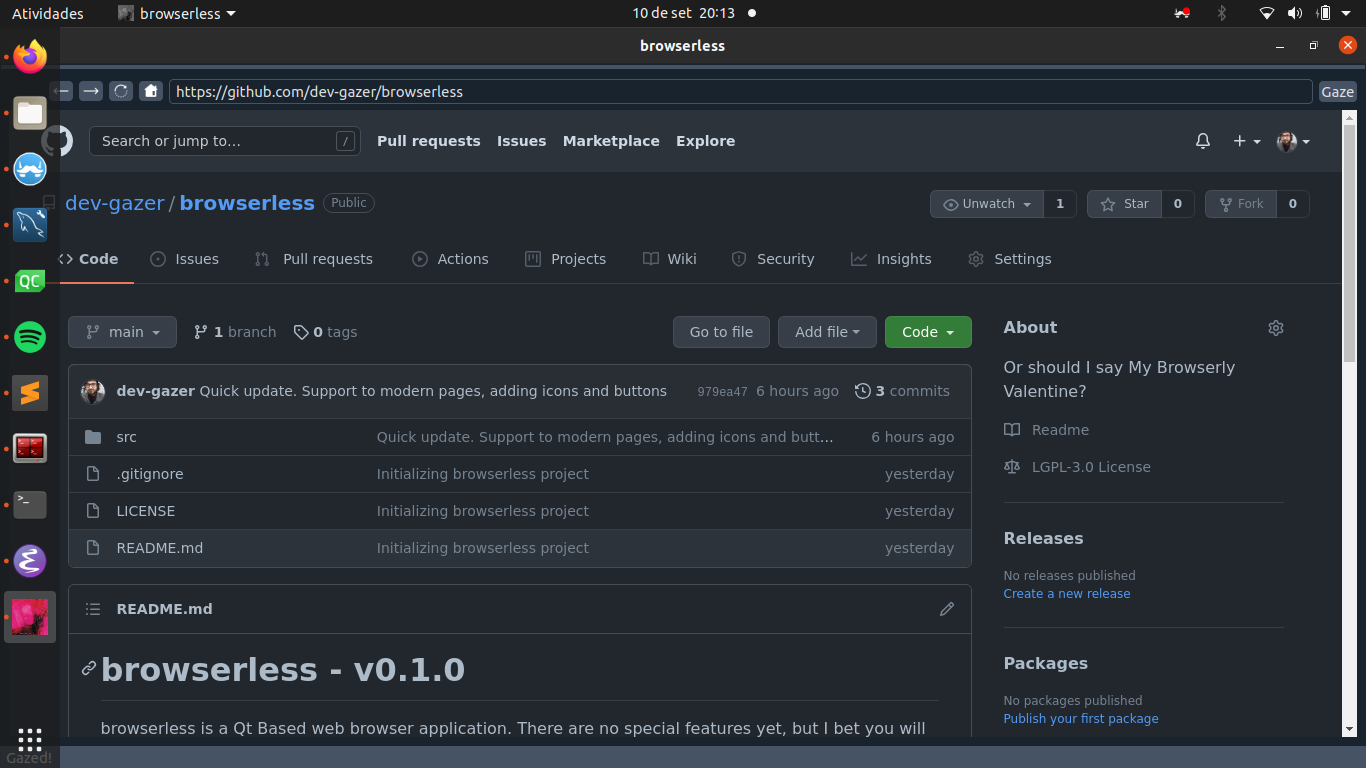Open dev-gazer owner profile link
The width and height of the screenshot is (1366, 768).
(115, 203)
